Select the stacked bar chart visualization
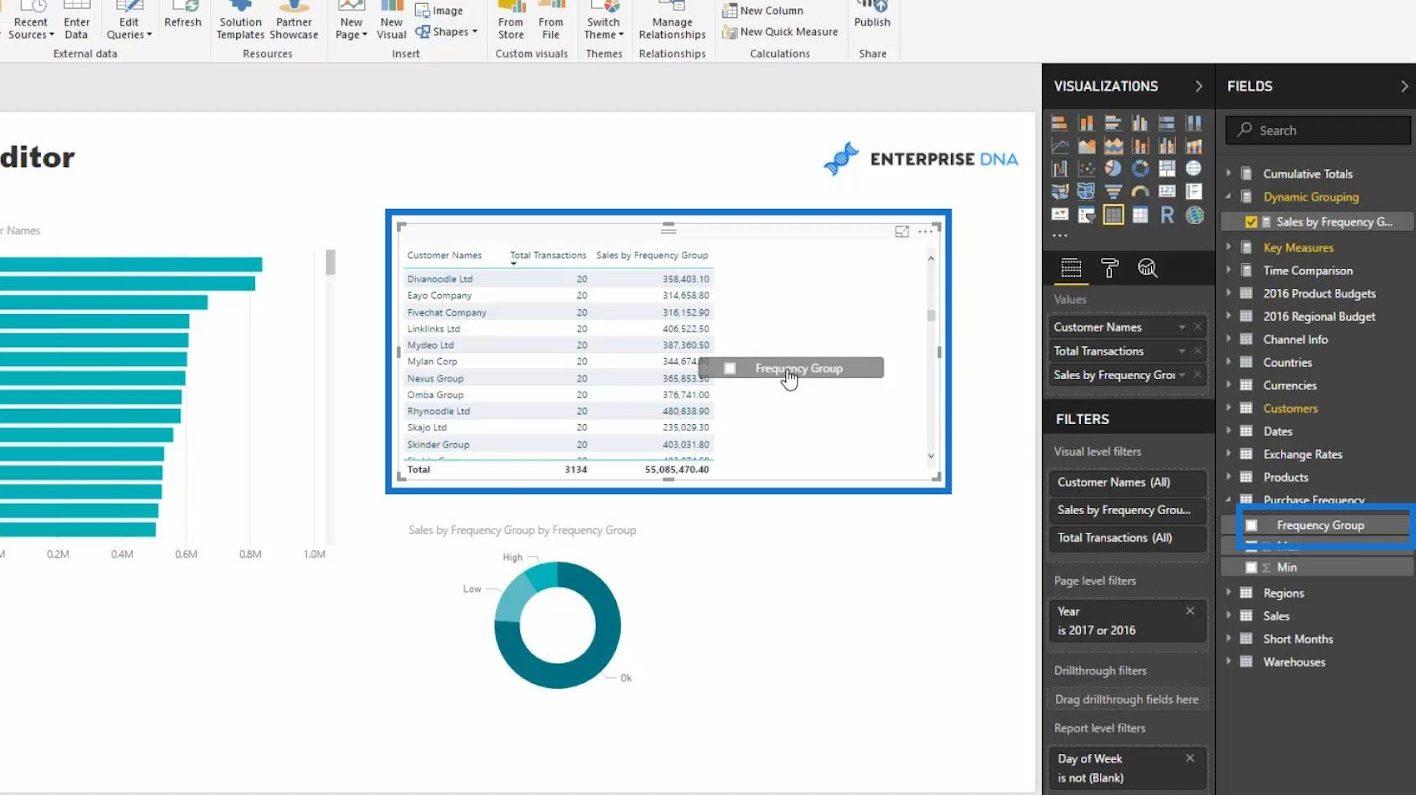The image size is (1416, 795). [1060, 122]
